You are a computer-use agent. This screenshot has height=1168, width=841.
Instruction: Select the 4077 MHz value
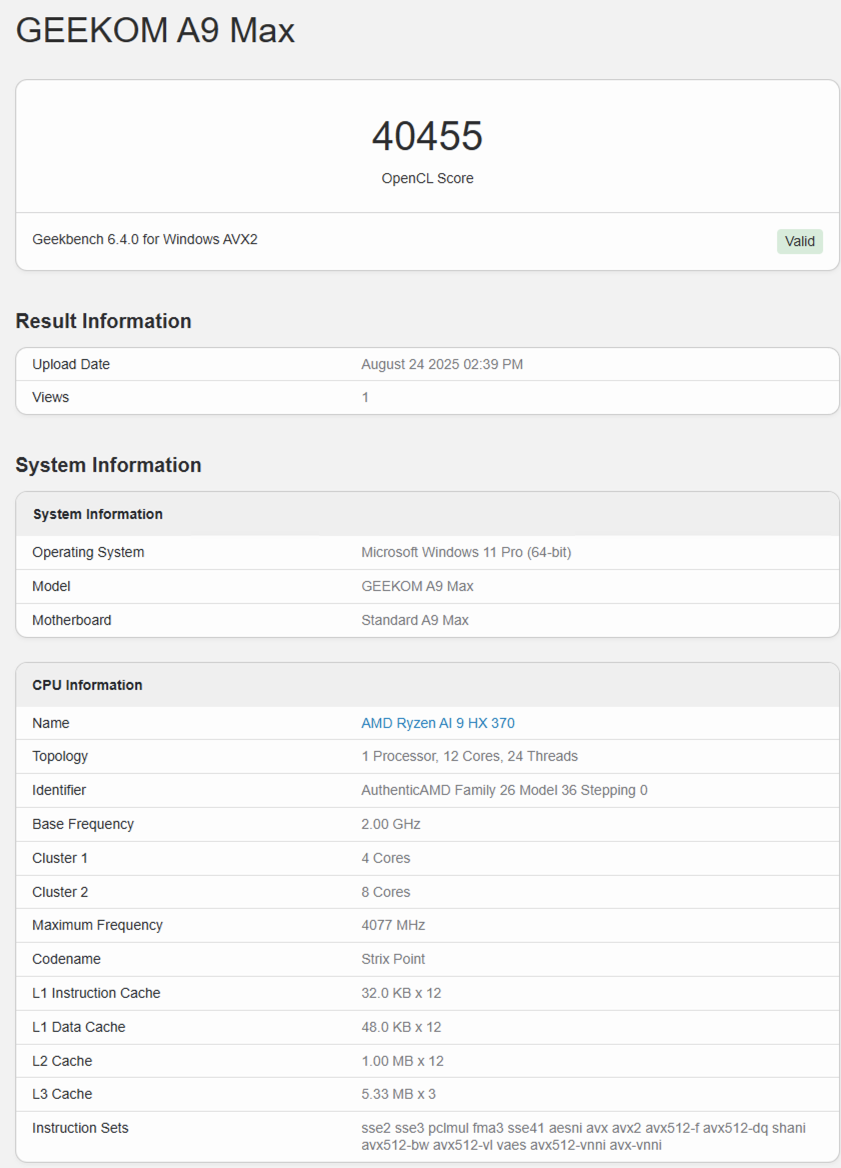pyautogui.click(x=393, y=925)
